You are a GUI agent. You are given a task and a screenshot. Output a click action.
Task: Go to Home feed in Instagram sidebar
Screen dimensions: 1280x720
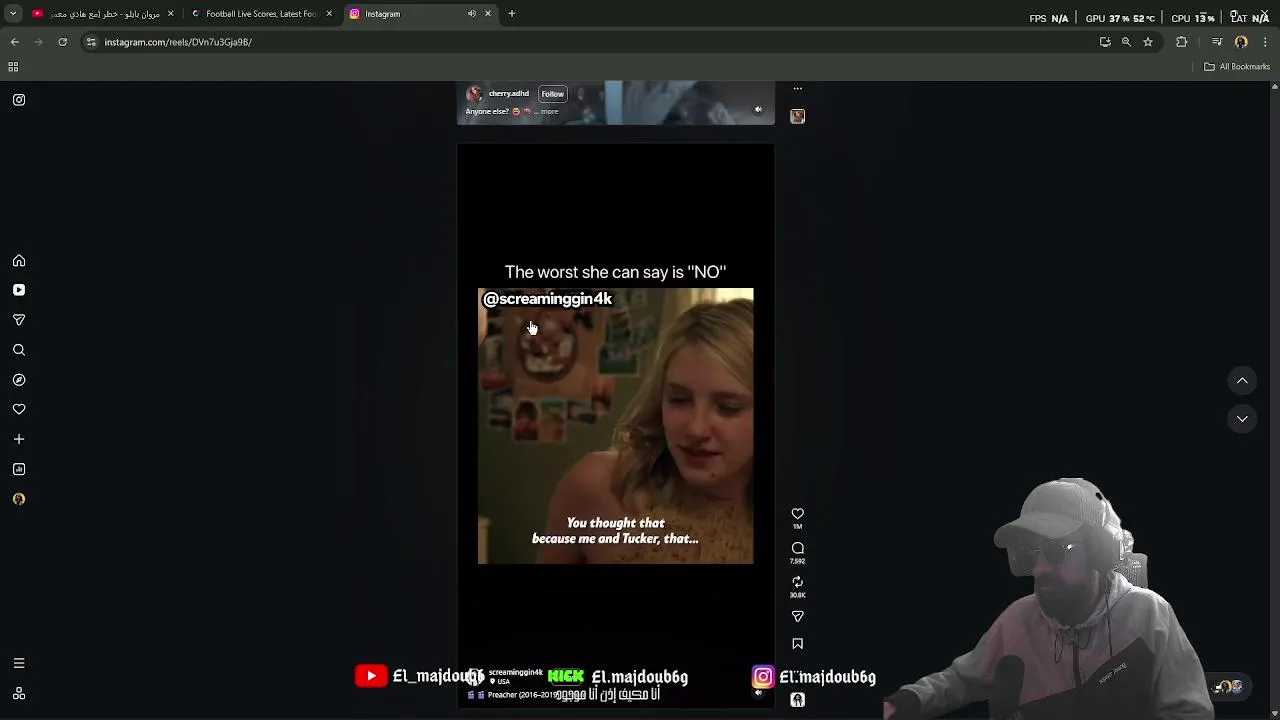pyautogui.click(x=19, y=261)
